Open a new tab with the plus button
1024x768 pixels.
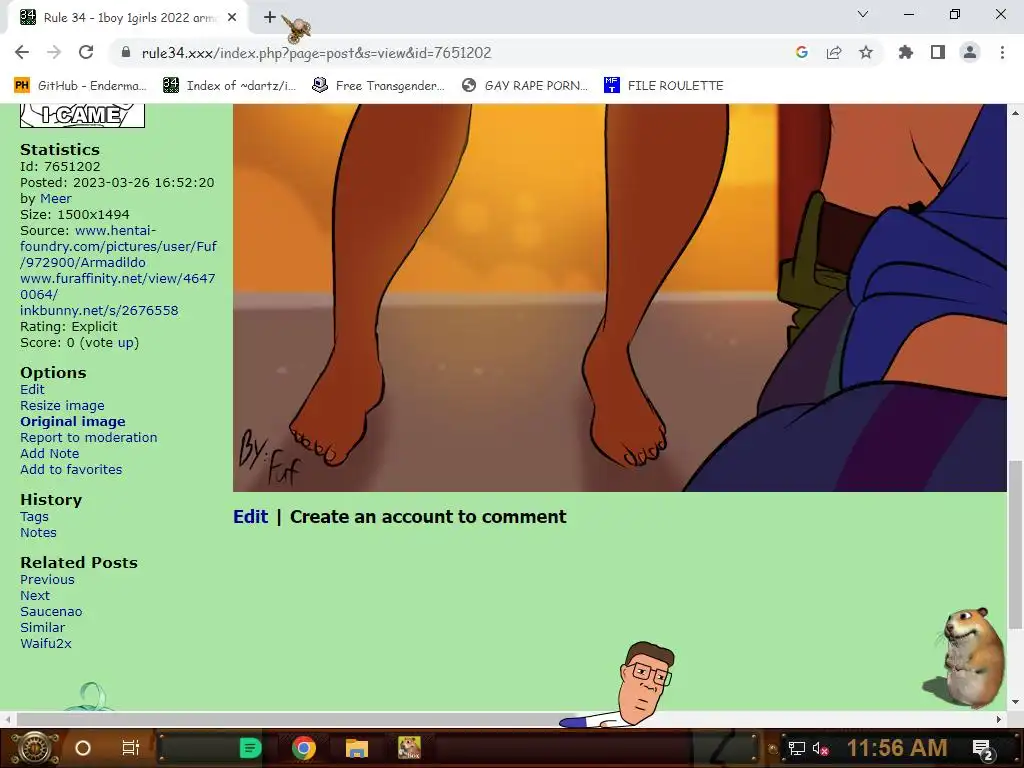coord(269,17)
